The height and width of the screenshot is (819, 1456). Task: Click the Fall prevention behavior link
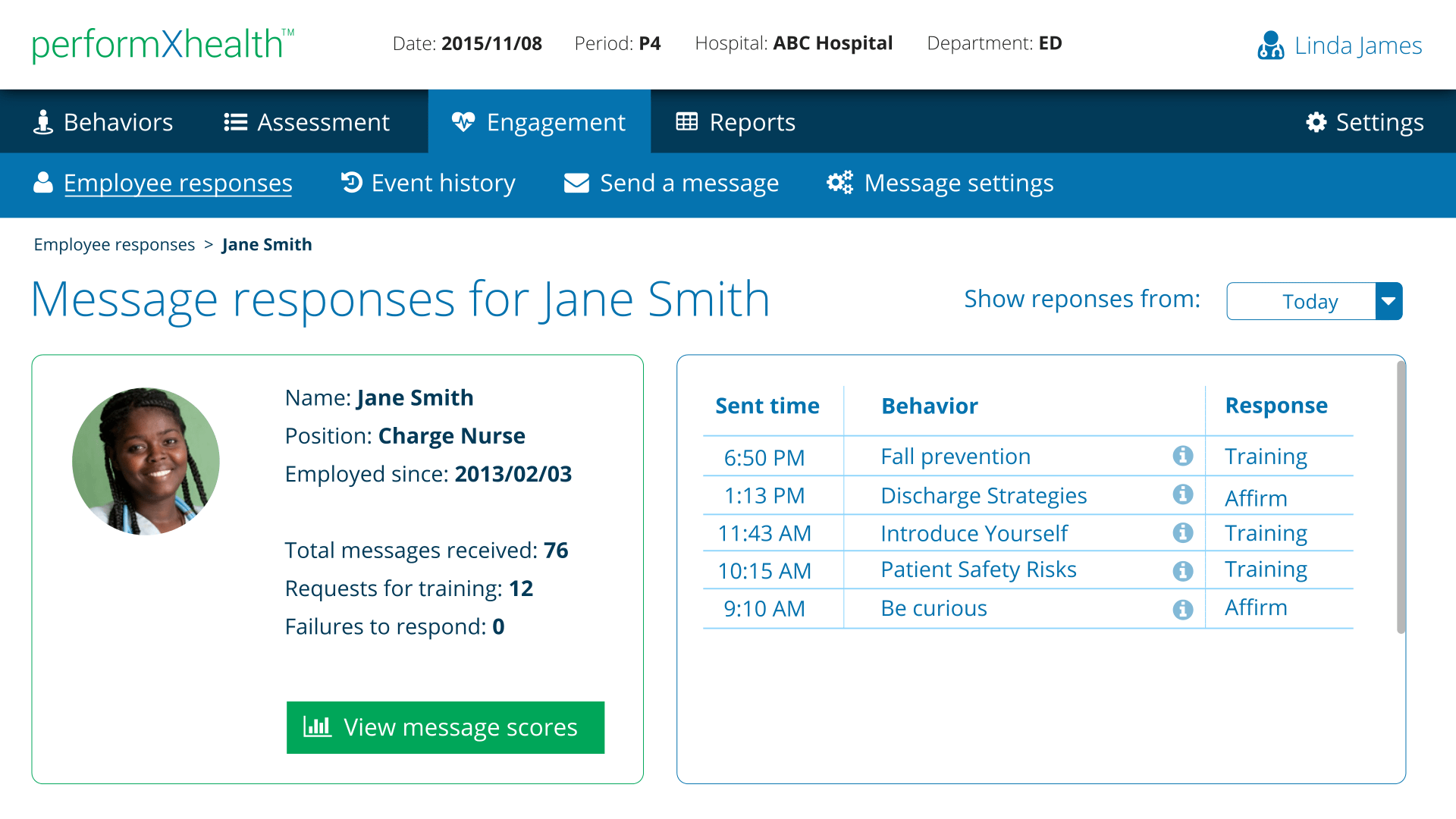click(955, 457)
